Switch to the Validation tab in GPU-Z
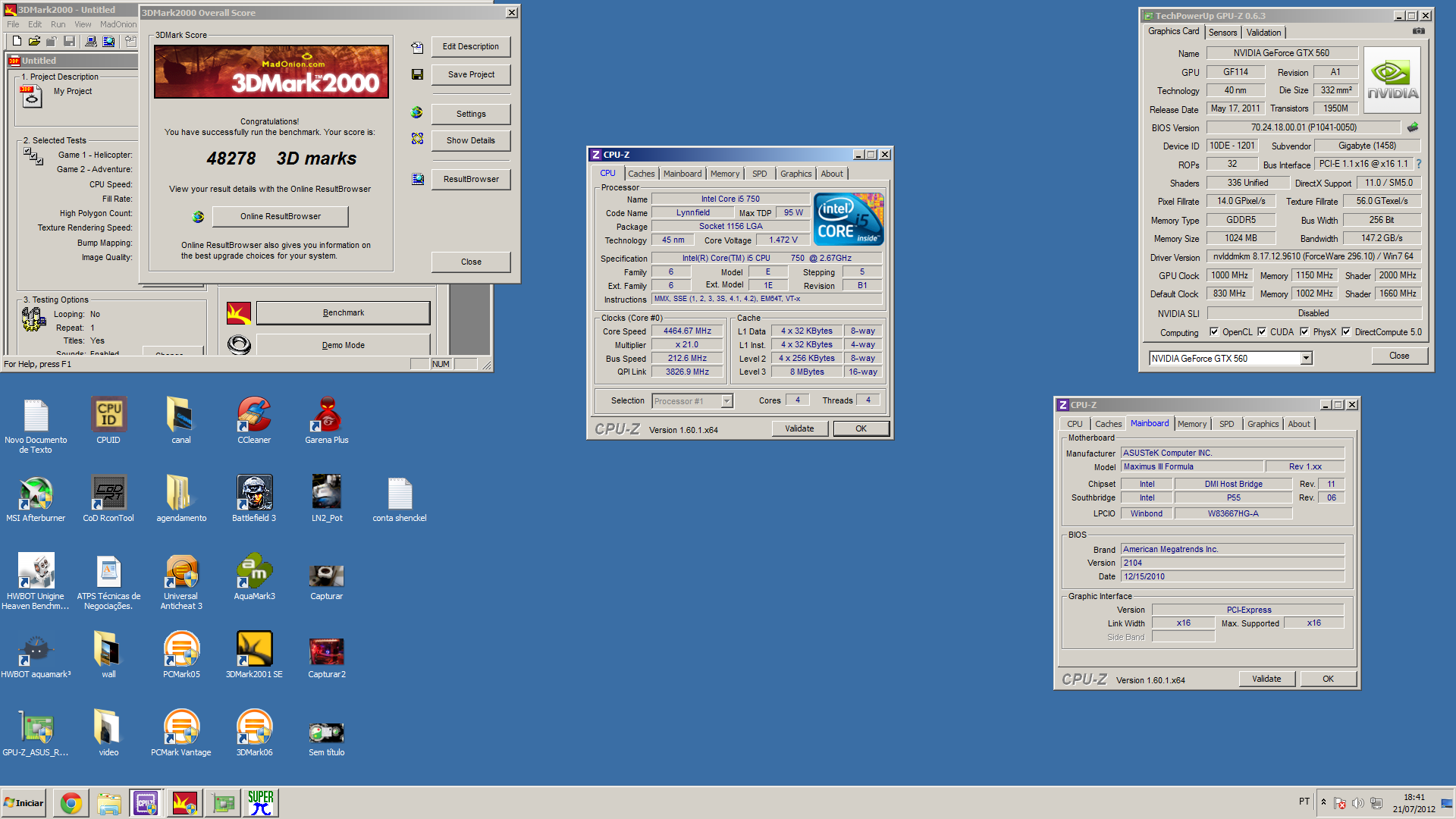The height and width of the screenshot is (819, 1456). coord(1263,32)
